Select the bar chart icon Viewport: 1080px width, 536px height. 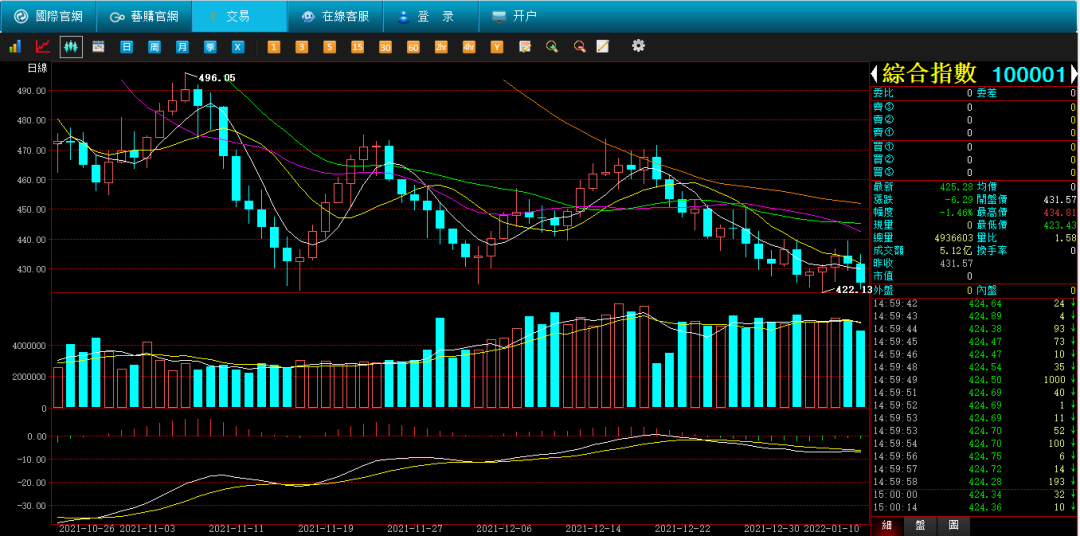click(15, 47)
